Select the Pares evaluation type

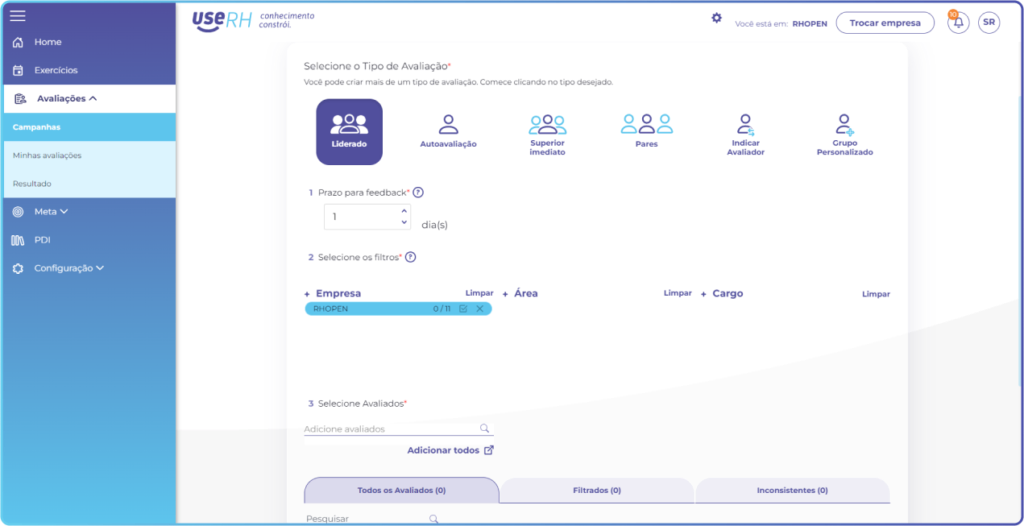coord(647,131)
